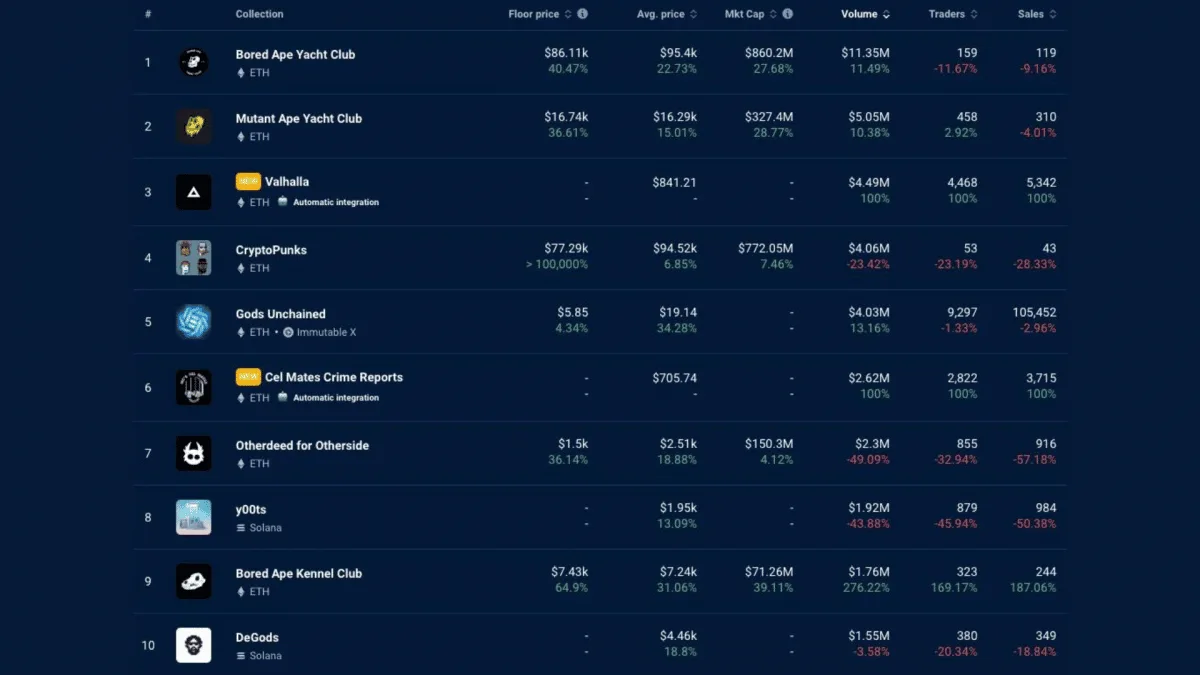Click the Cel Mates Crime Reports logo

(x=194, y=387)
